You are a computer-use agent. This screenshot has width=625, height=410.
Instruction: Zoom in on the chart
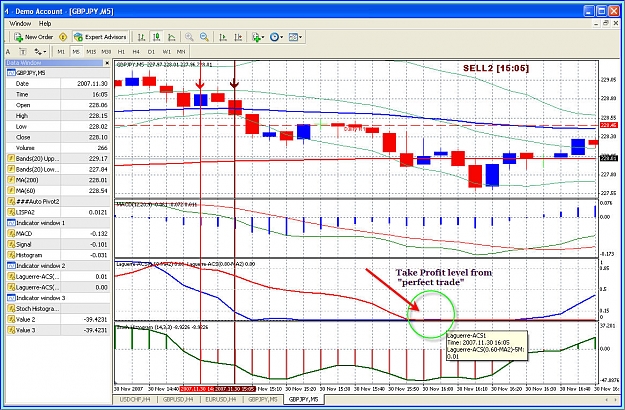tap(189, 37)
